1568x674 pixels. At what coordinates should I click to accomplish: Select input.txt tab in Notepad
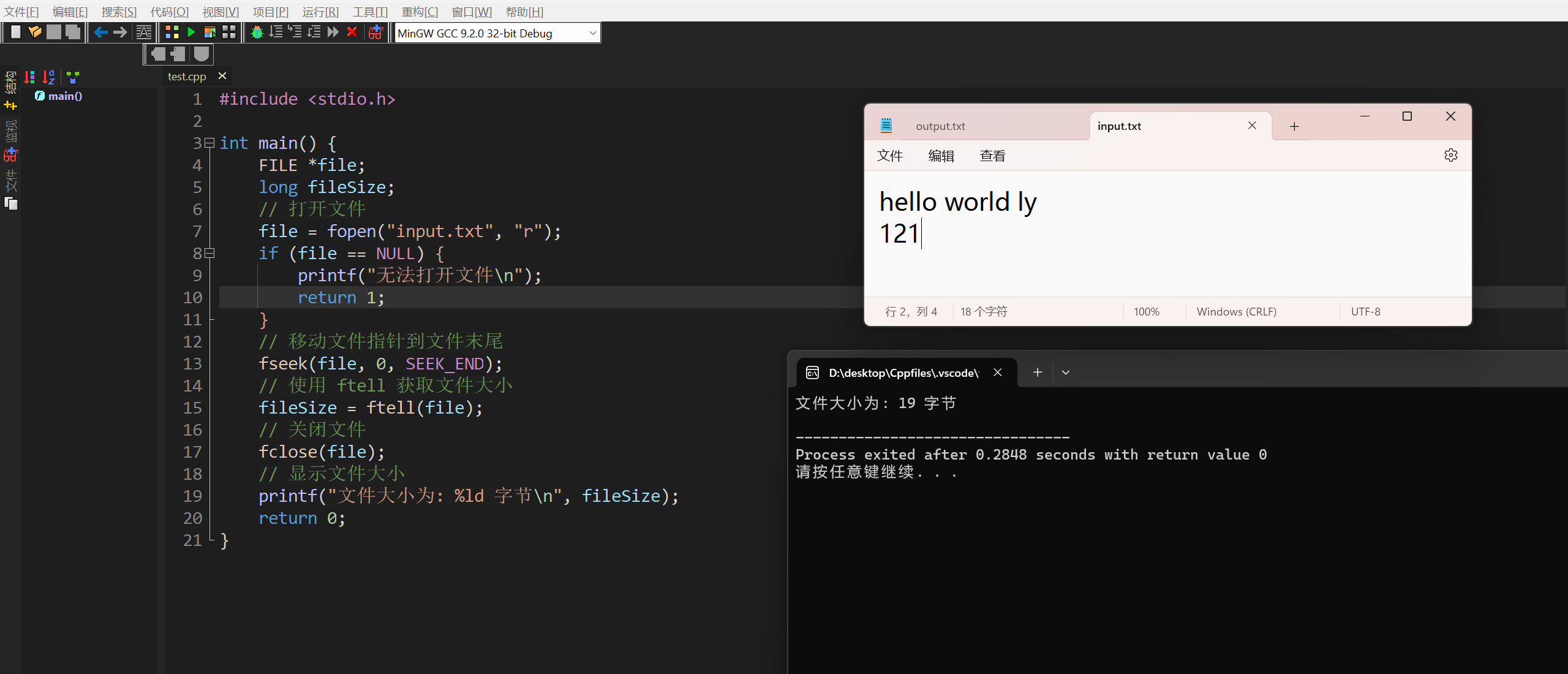(x=1119, y=126)
